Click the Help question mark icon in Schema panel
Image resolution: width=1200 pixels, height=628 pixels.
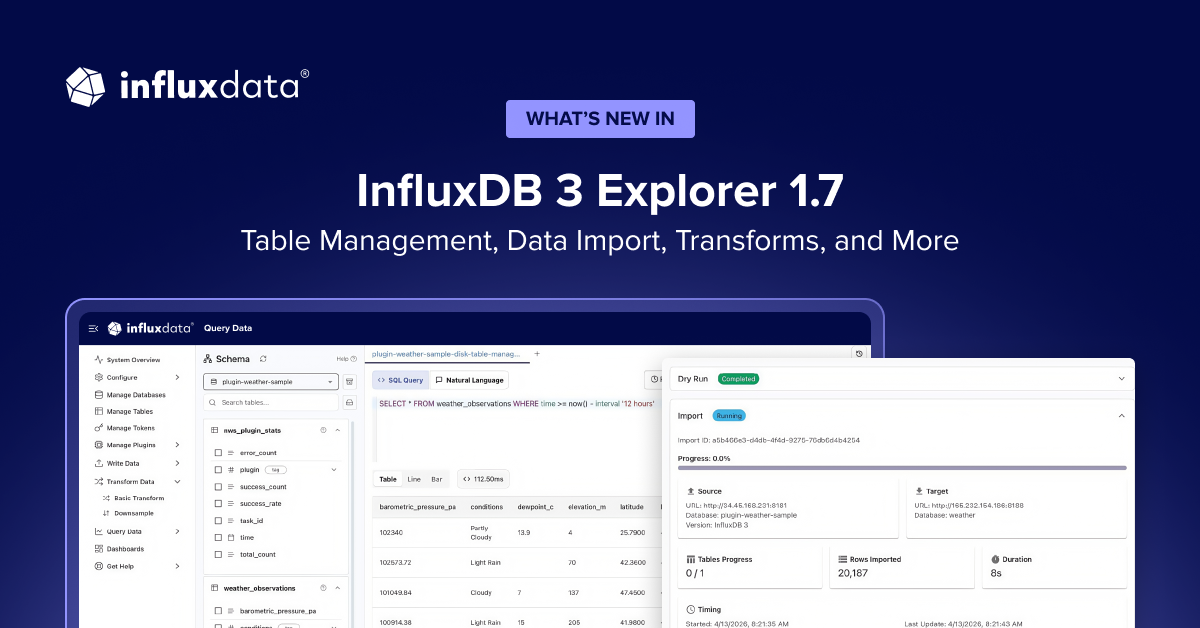(x=354, y=358)
